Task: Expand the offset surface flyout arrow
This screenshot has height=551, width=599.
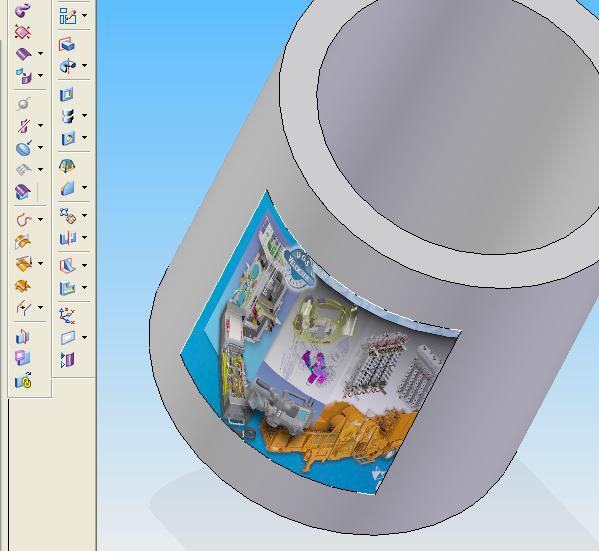Action: coord(40,75)
